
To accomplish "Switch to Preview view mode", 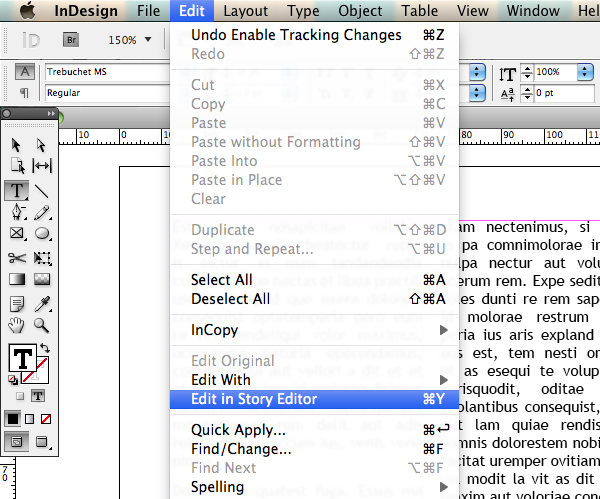I will (x=42, y=442).
